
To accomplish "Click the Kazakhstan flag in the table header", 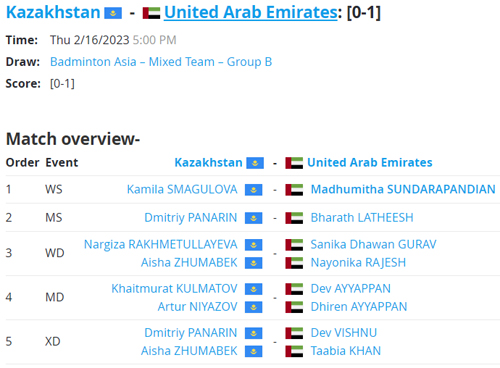I will [255, 163].
